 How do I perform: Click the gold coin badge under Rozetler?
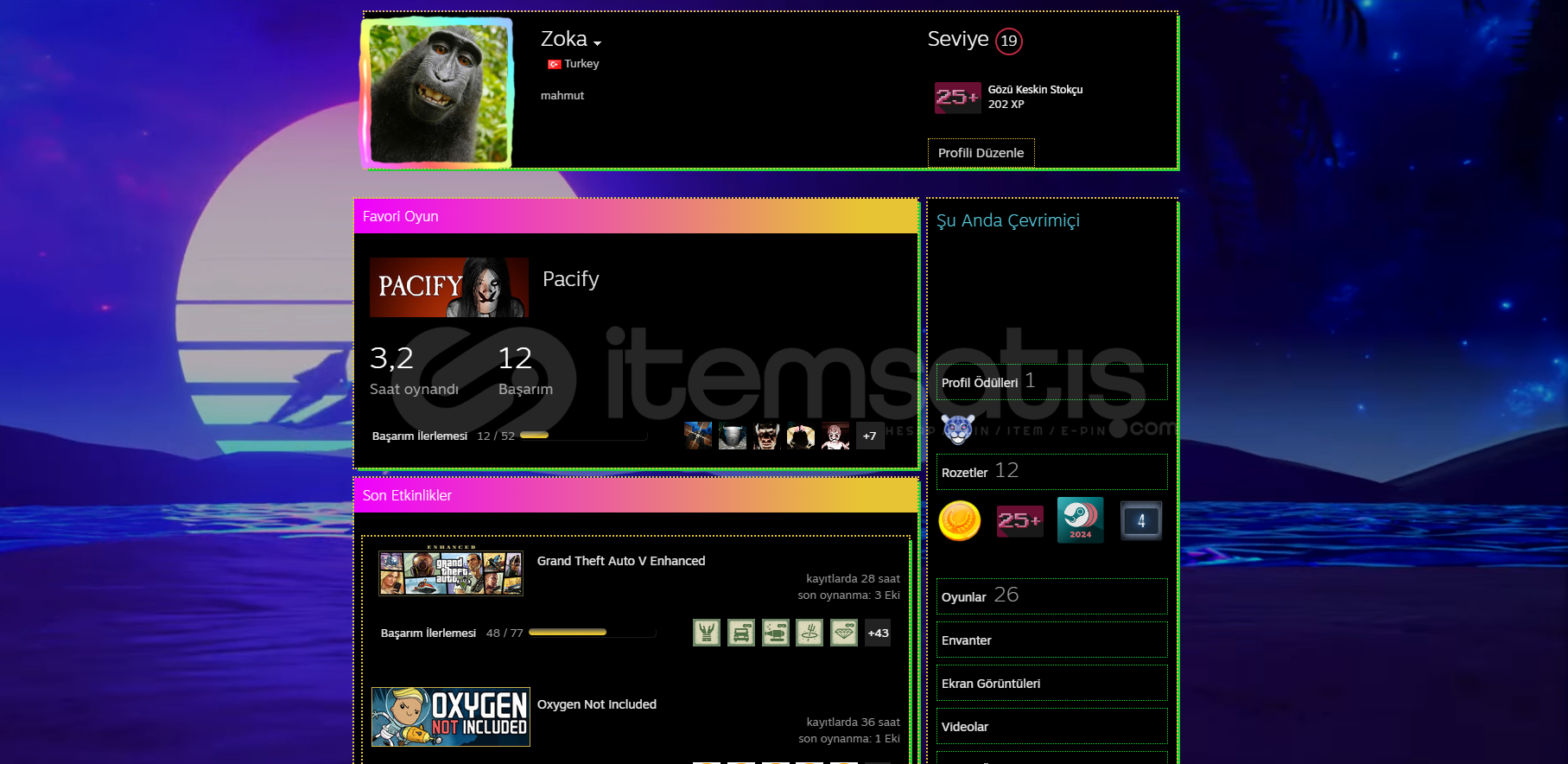click(959, 521)
